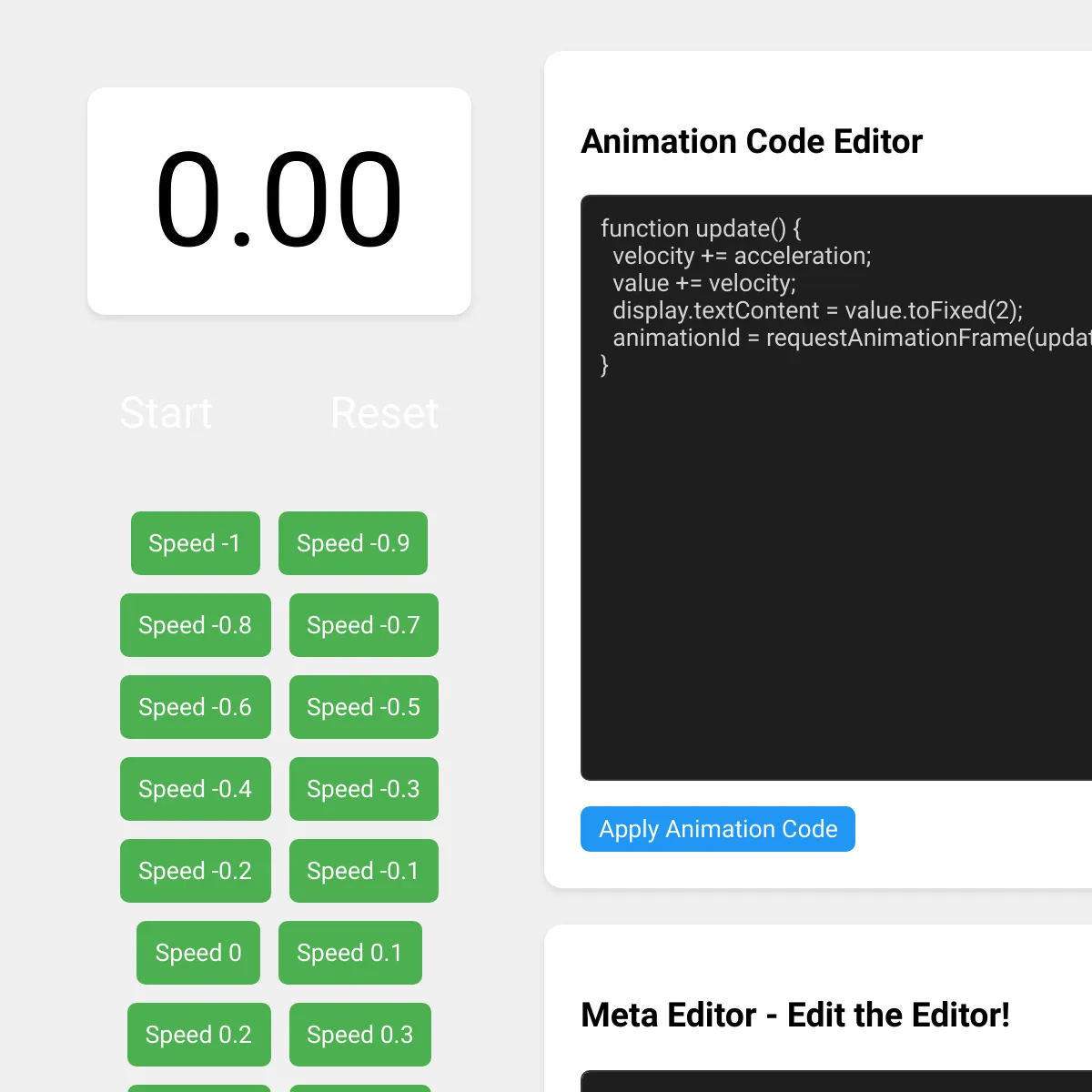1092x1092 pixels.
Task: Click the Speed 0.3 button
Action: click(360, 1035)
